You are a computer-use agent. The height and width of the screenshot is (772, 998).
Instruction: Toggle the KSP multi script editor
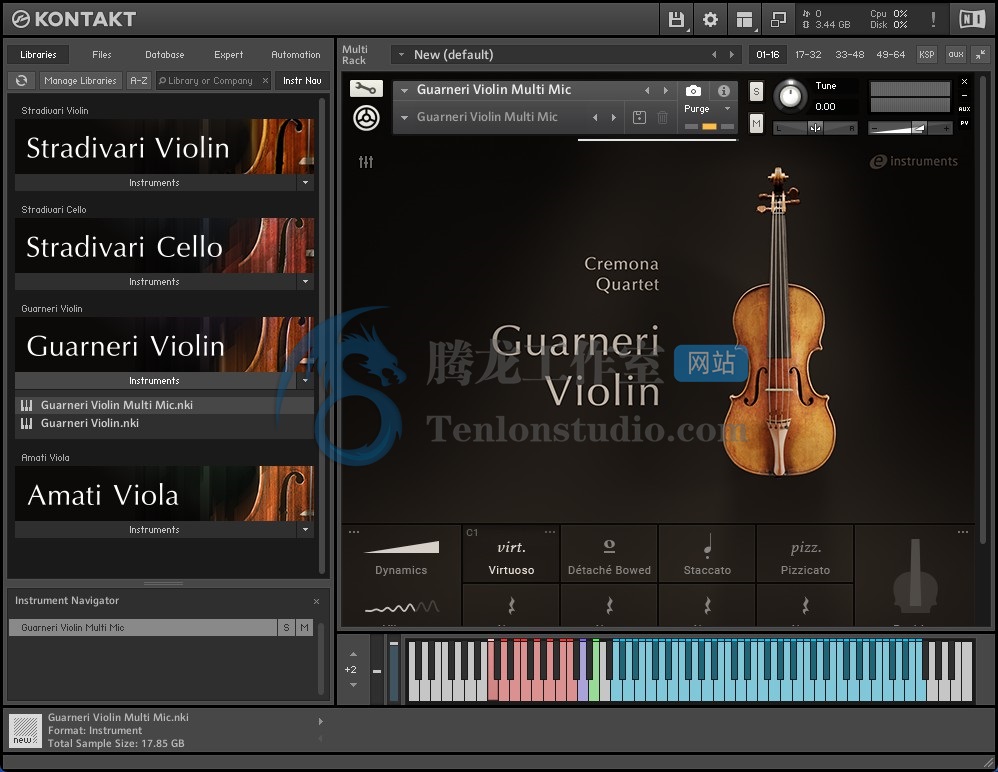click(x=927, y=55)
